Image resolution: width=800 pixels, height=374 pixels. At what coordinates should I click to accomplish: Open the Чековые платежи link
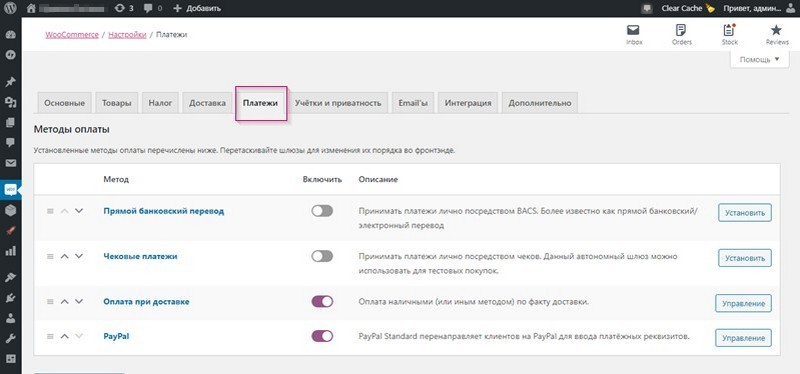(140, 256)
